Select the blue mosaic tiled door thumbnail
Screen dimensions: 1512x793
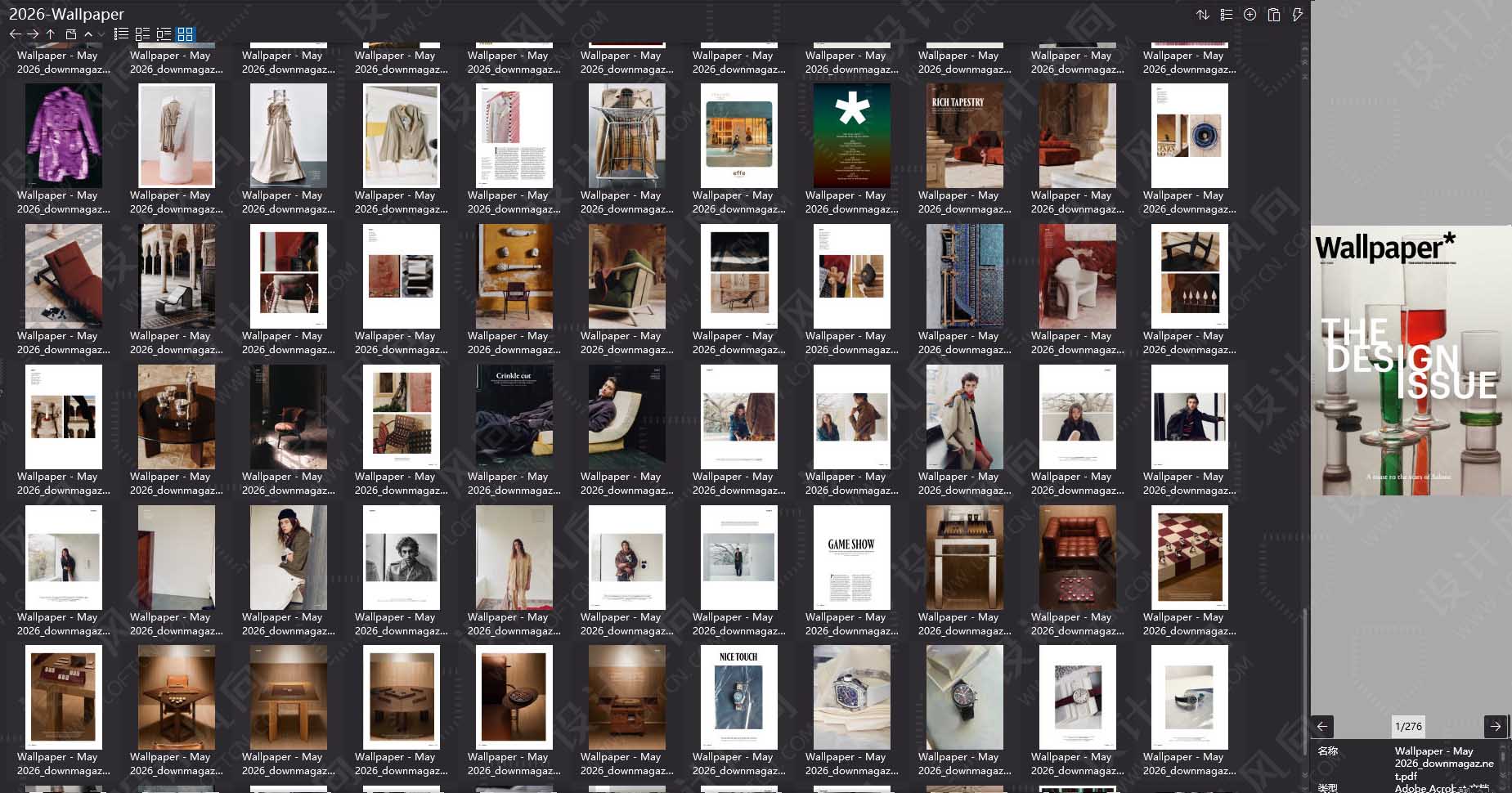965,276
